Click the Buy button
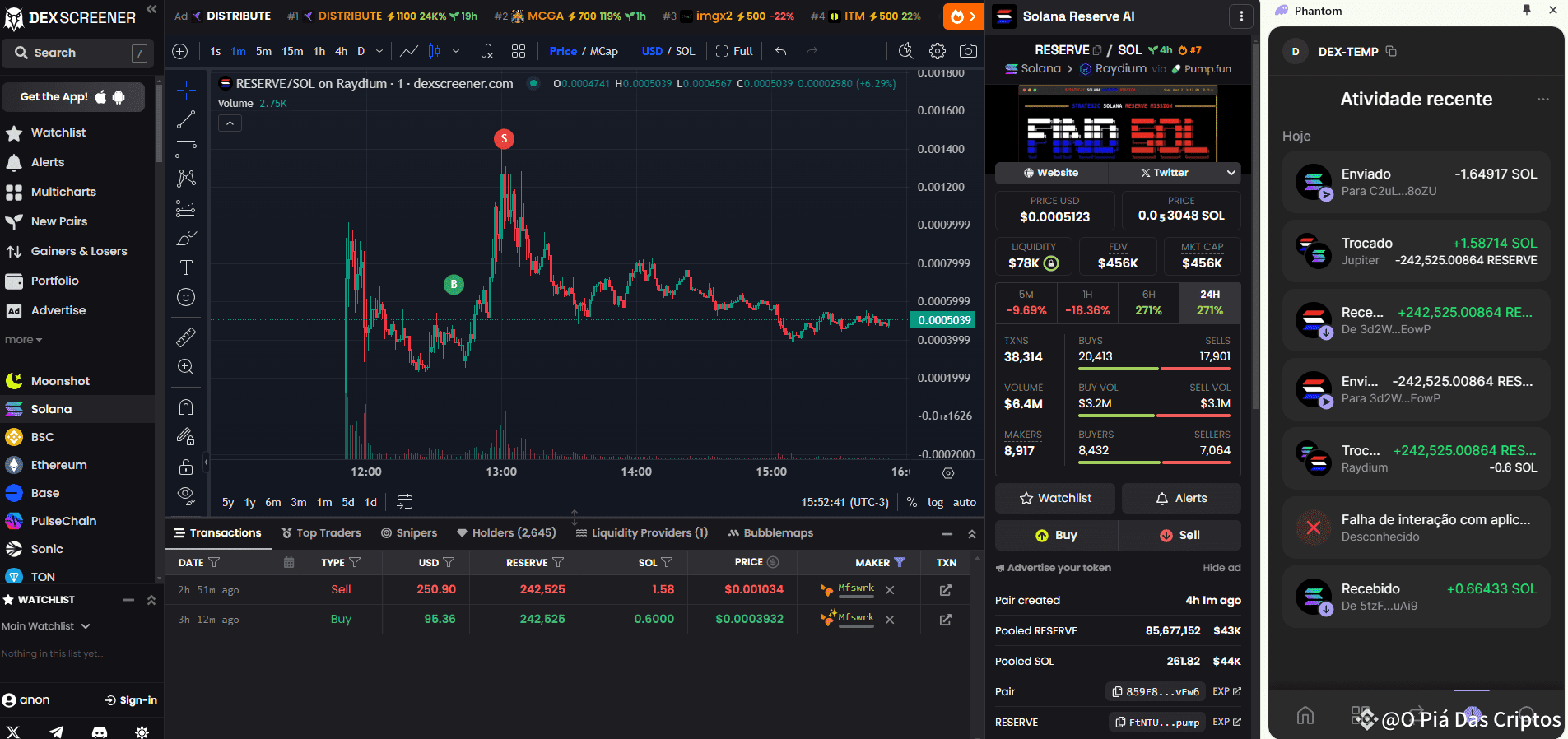This screenshot has height=739, width=1568. (1056, 535)
